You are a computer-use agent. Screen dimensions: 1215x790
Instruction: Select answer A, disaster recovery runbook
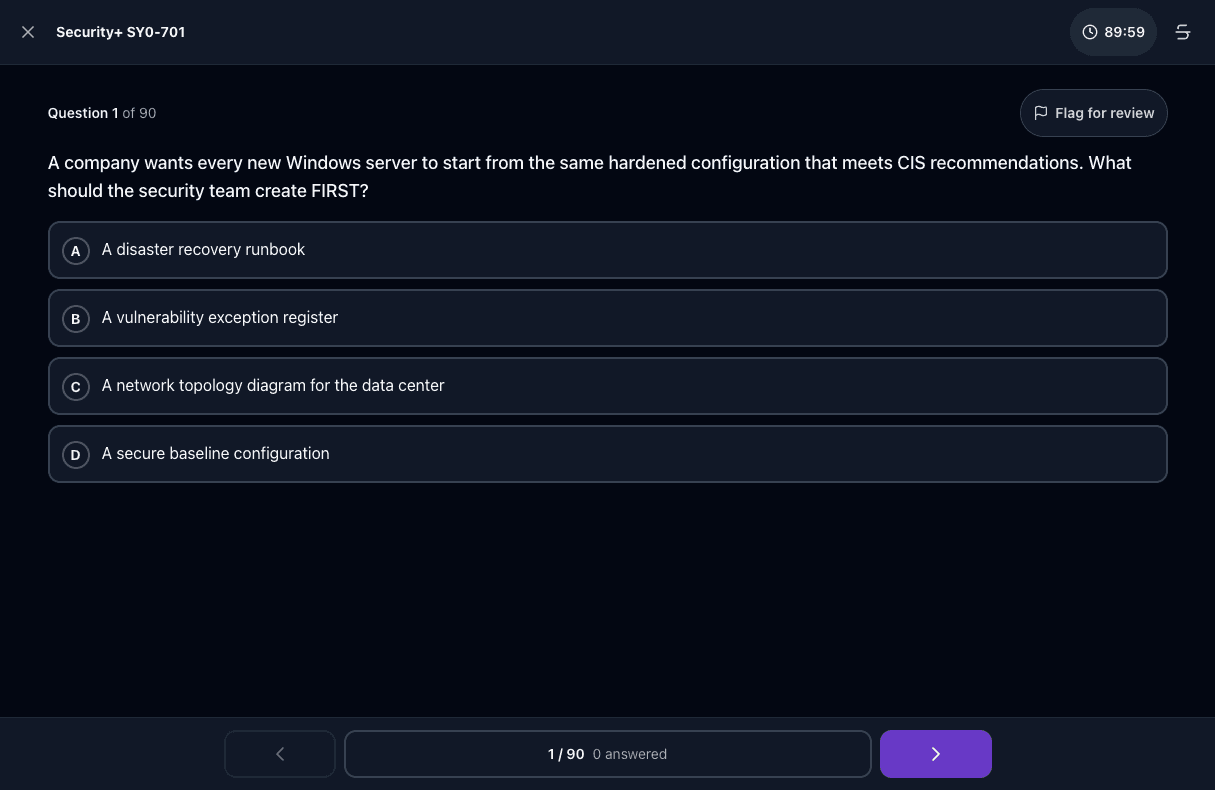tap(608, 250)
